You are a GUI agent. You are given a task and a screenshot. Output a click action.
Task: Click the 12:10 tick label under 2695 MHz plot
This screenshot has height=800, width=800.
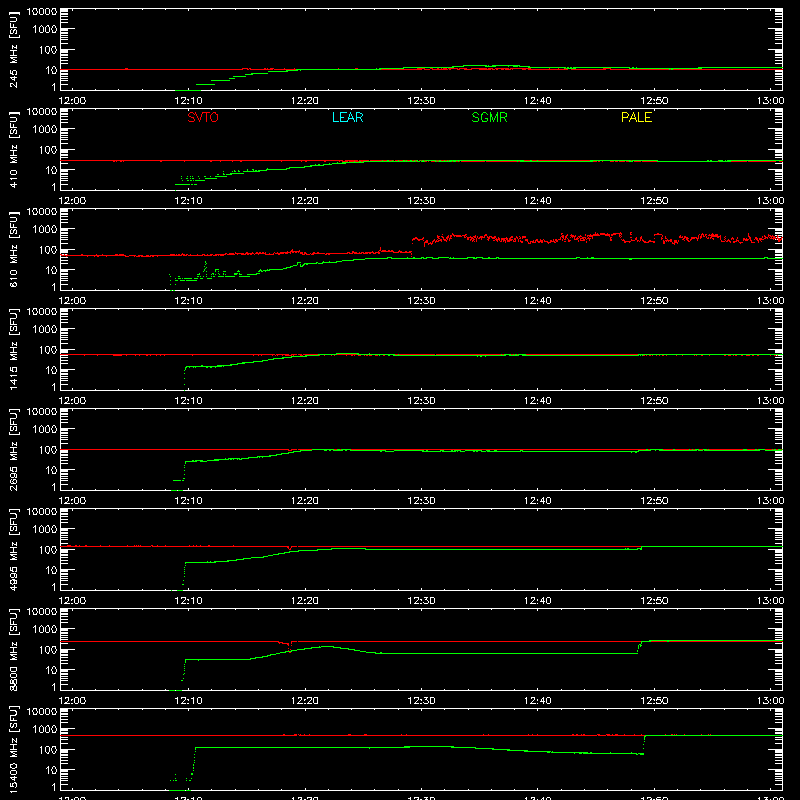[188, 501]
